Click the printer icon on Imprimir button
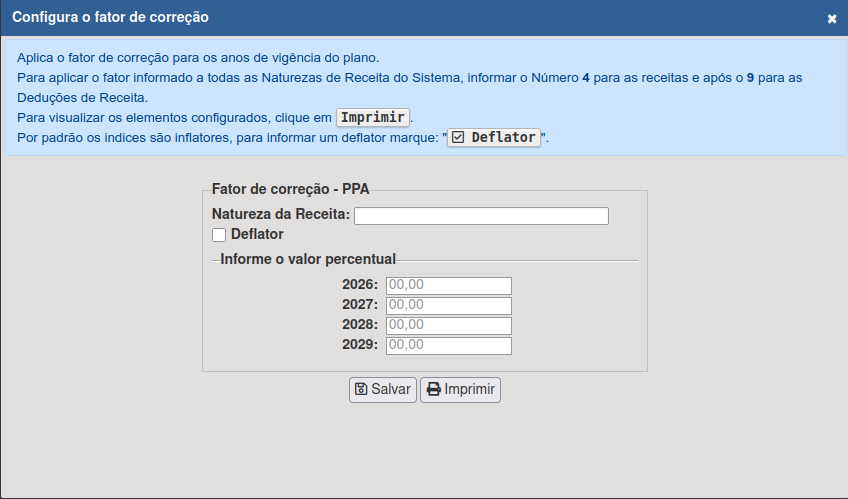Image resolution: width=848 pixels, height=499 pixels. (433, 389)
